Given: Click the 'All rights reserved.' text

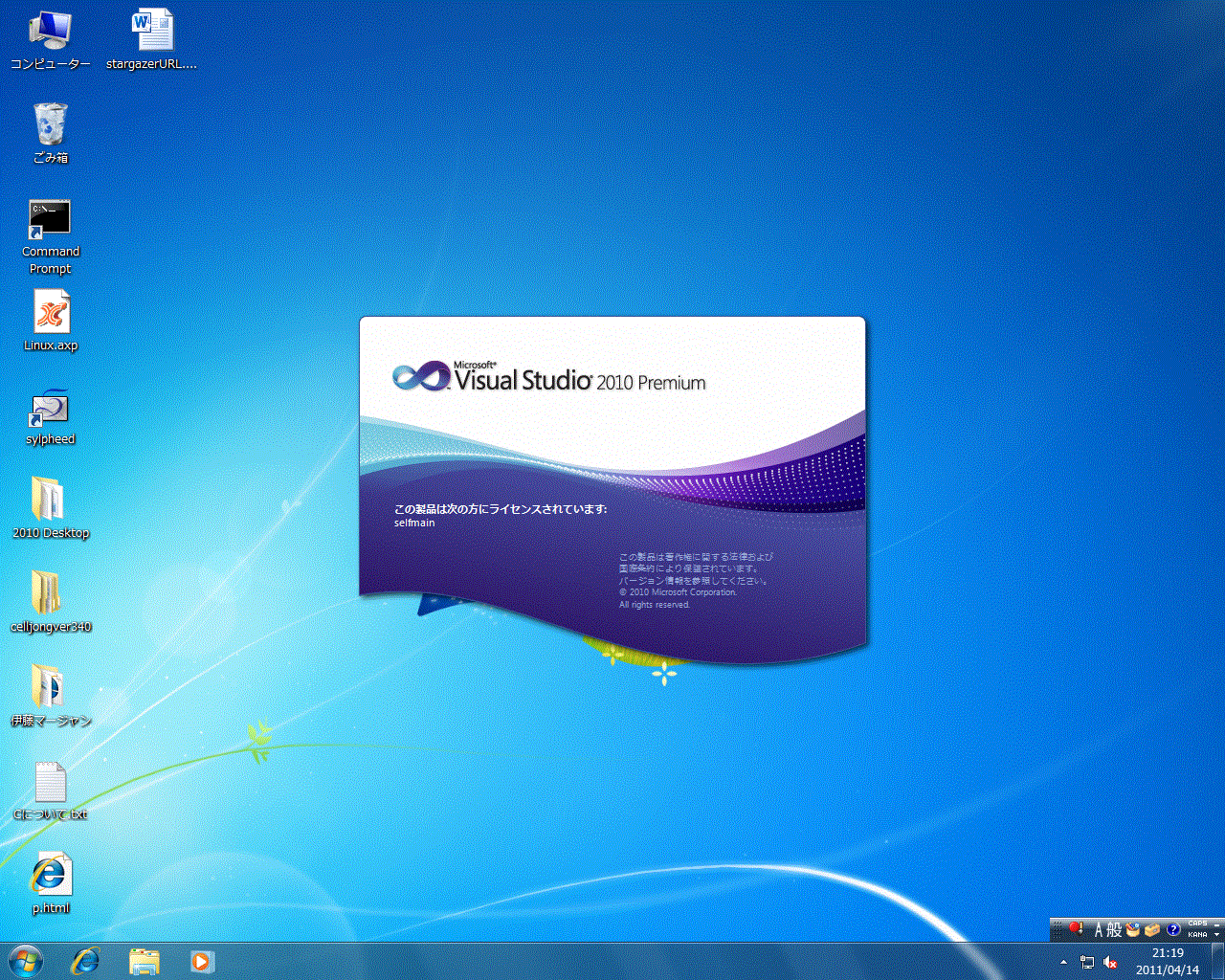Looking at the screenshot, I should click(654, 605).
